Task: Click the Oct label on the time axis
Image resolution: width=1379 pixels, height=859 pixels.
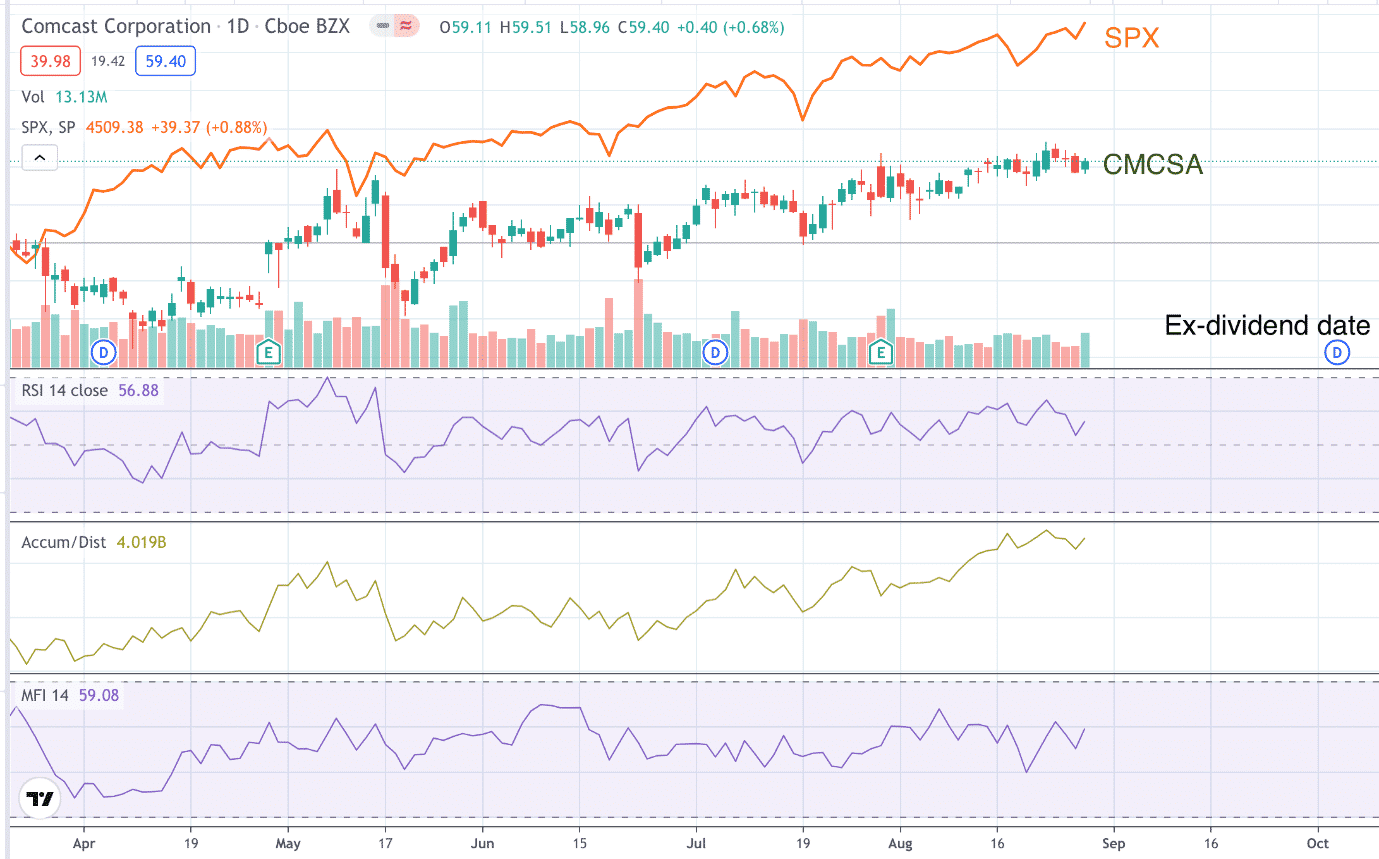Action: tap(1318, 843)
